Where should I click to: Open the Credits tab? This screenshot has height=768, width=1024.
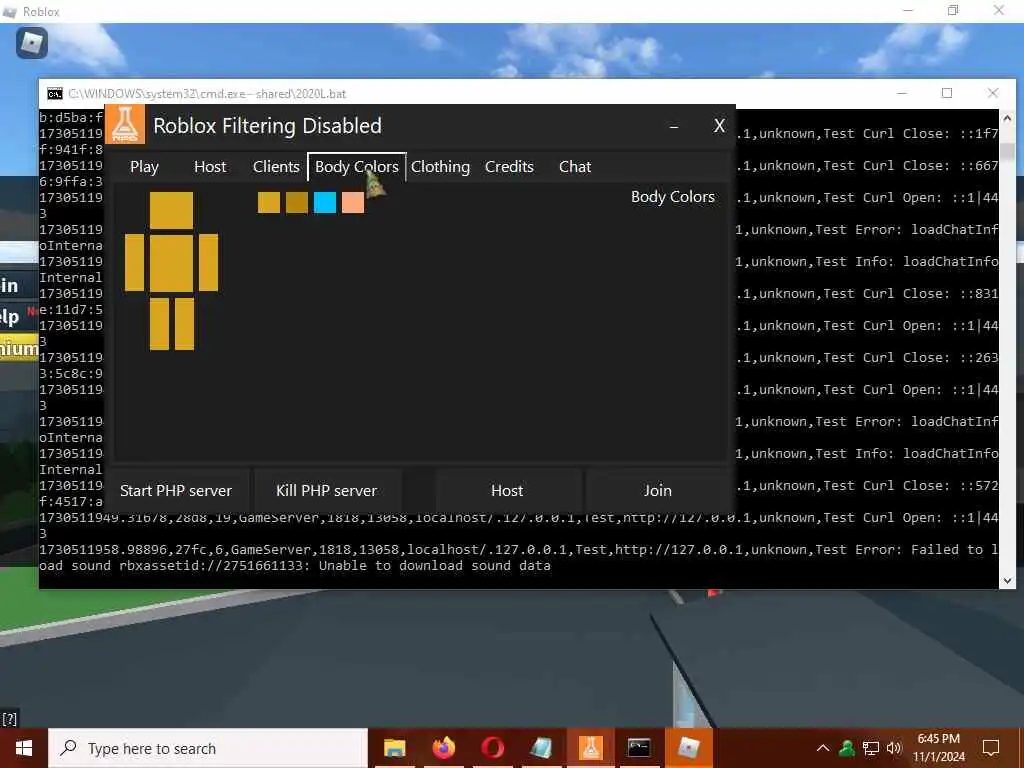(x=509, y=167)
